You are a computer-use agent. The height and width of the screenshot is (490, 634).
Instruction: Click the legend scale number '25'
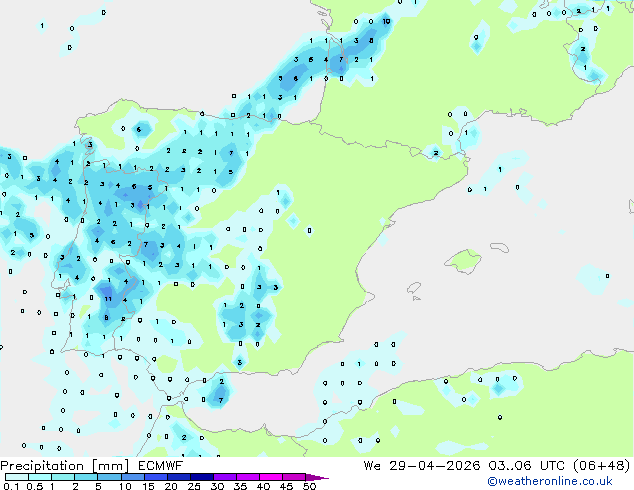click(x=194, y=486)
